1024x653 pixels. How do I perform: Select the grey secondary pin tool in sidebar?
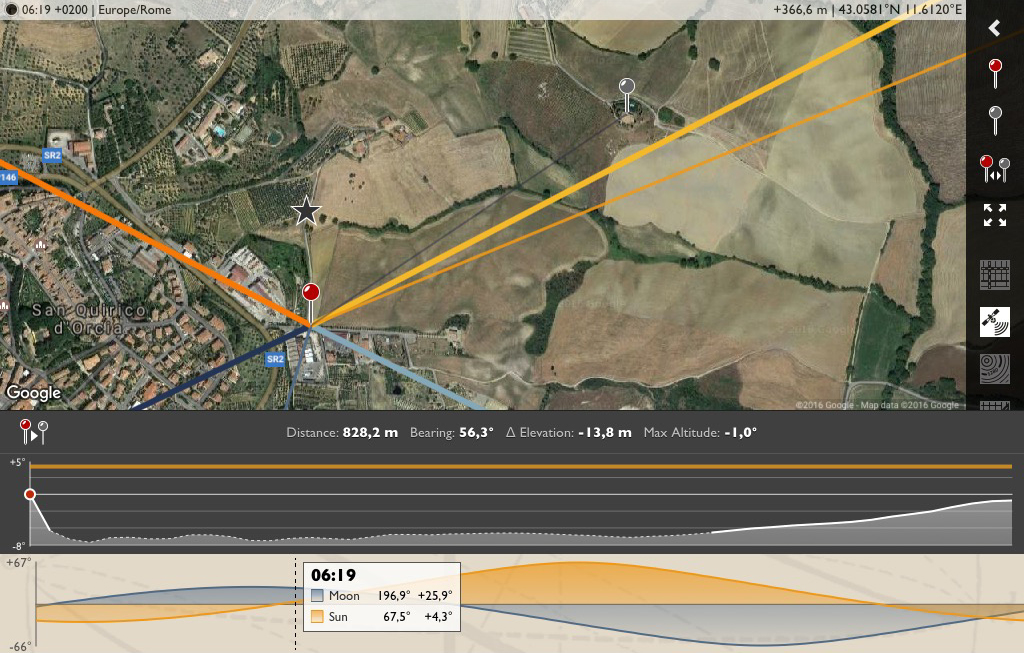pos(995,121)
